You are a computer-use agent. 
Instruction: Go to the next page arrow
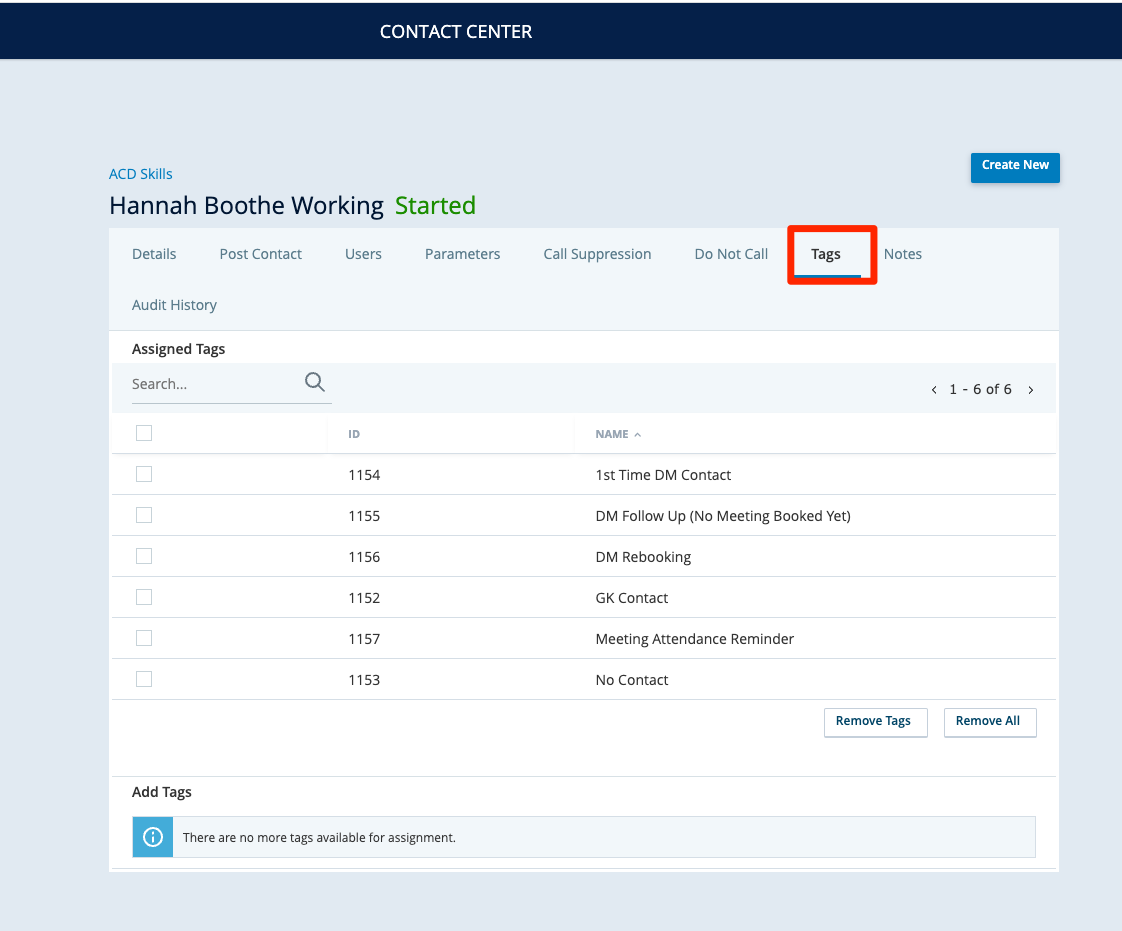tap(1031, 390)
